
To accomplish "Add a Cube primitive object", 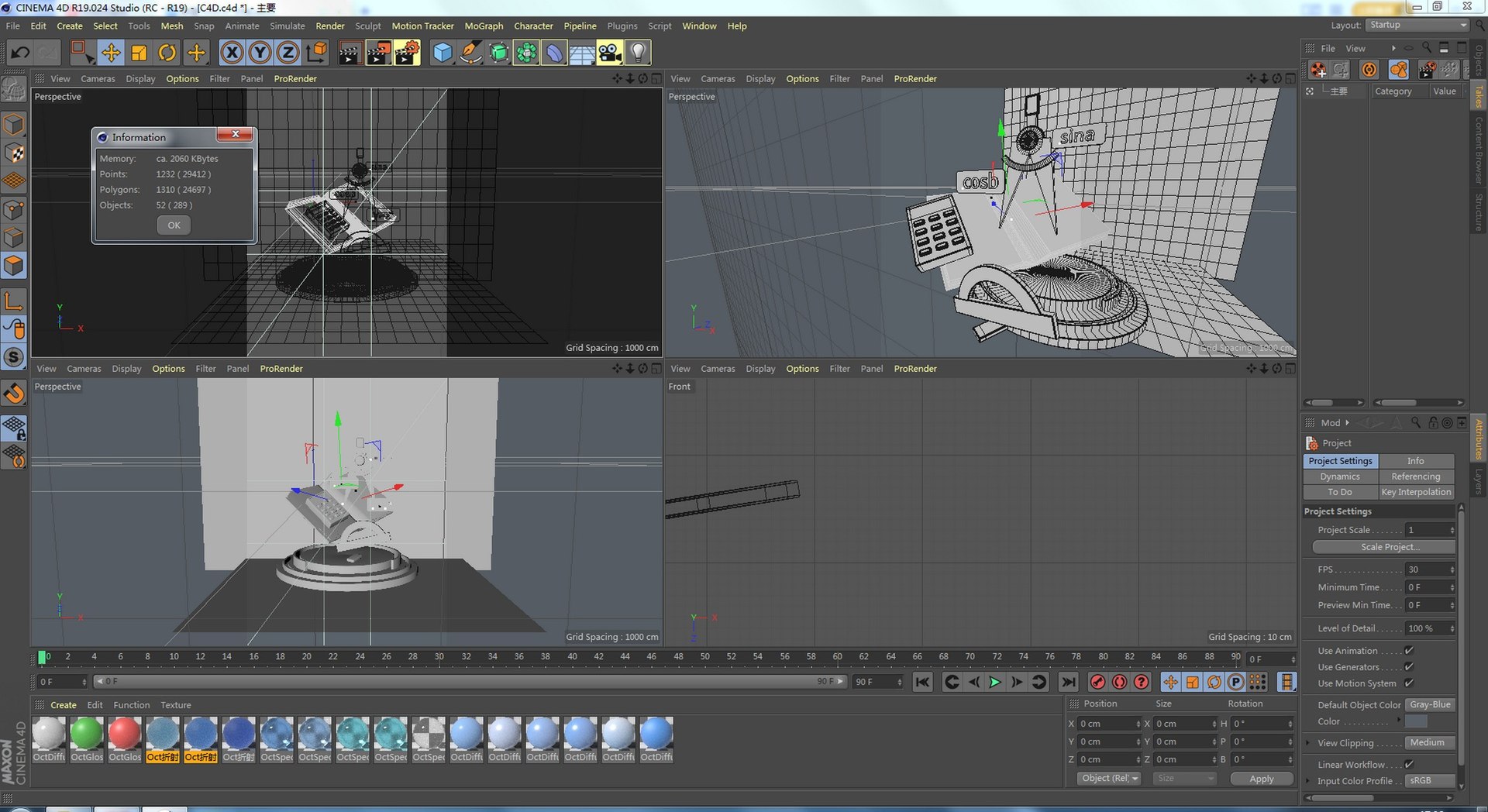I will pos(443,53).
